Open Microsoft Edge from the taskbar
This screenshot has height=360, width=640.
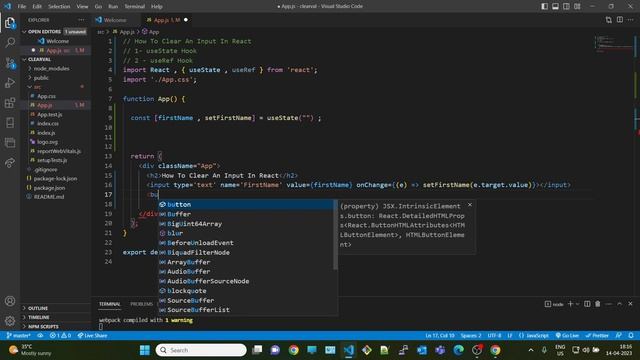(458, 350)
